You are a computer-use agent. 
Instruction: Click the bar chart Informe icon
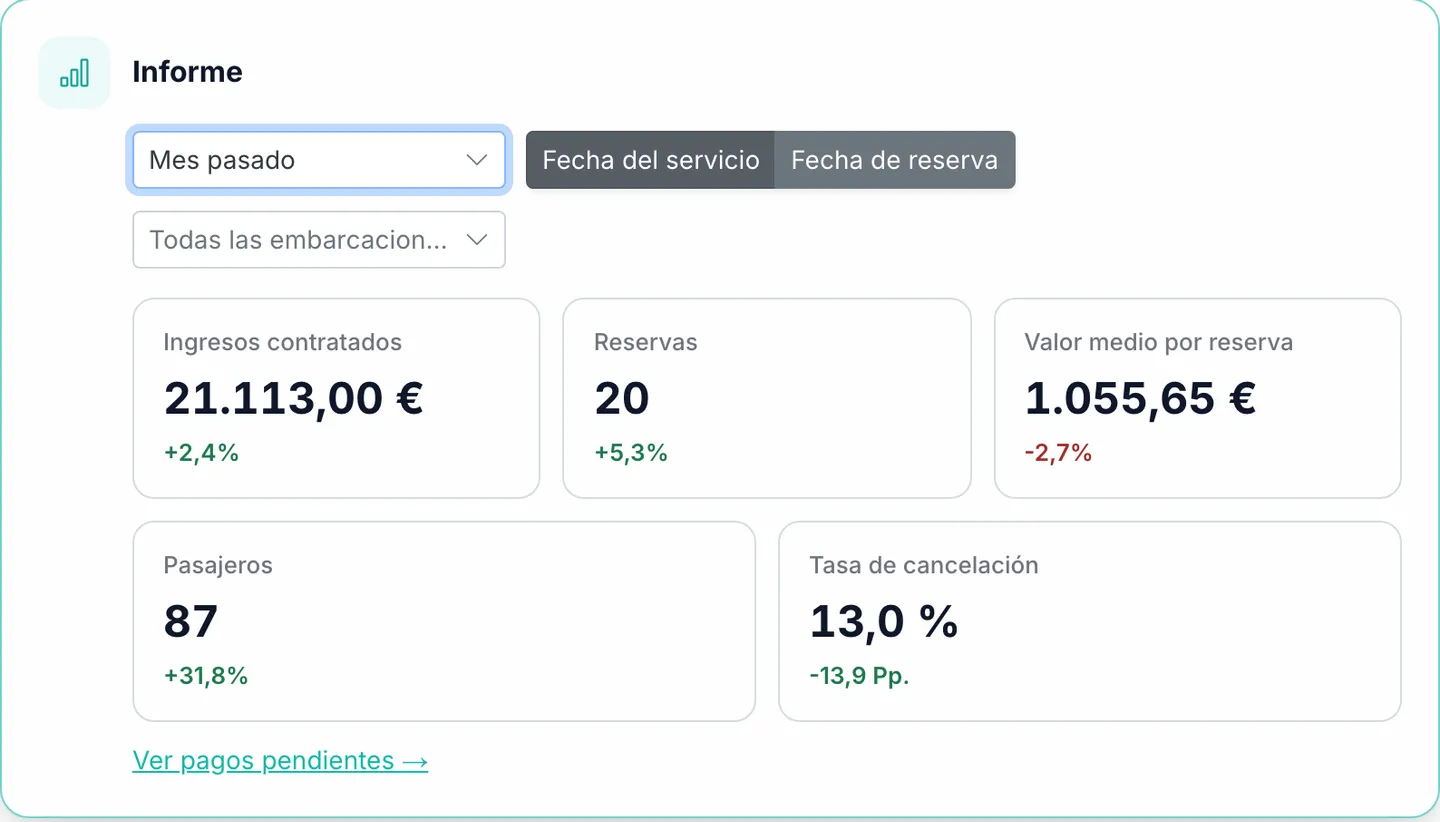pos(74,72)
